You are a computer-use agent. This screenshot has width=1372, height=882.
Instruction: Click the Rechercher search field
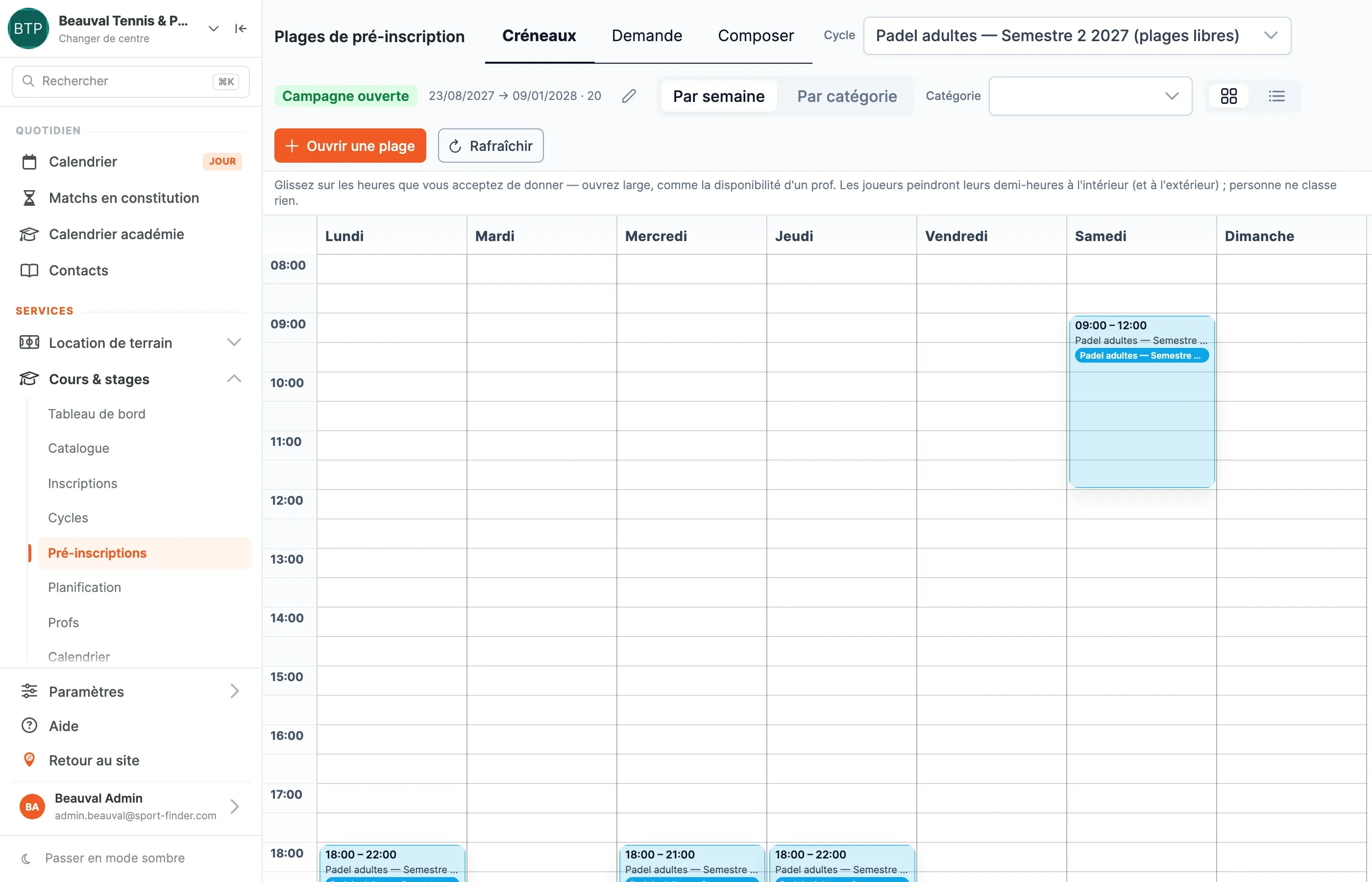click(130, 81)
